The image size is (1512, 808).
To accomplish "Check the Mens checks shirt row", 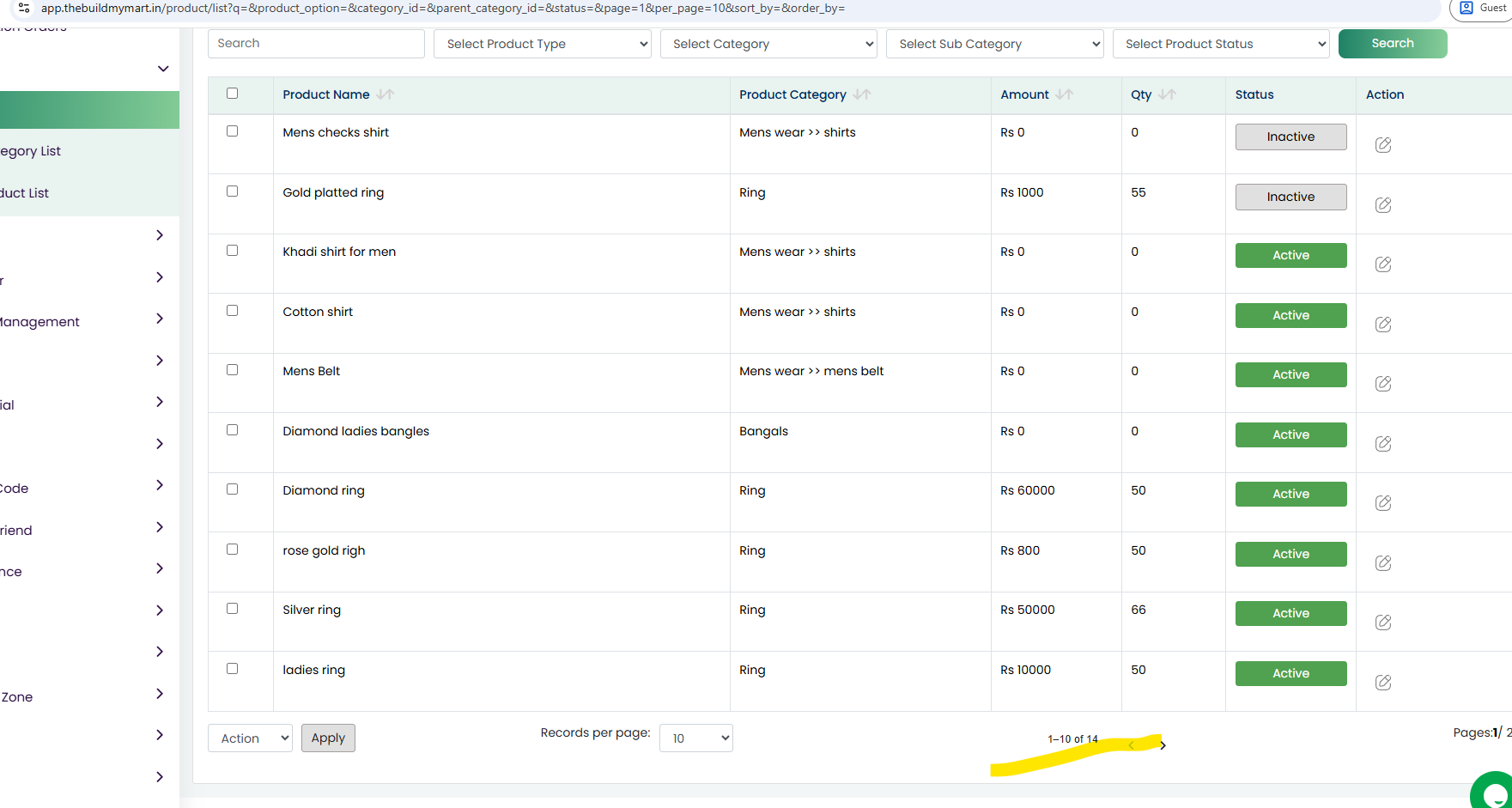I will tap(232, 131).
